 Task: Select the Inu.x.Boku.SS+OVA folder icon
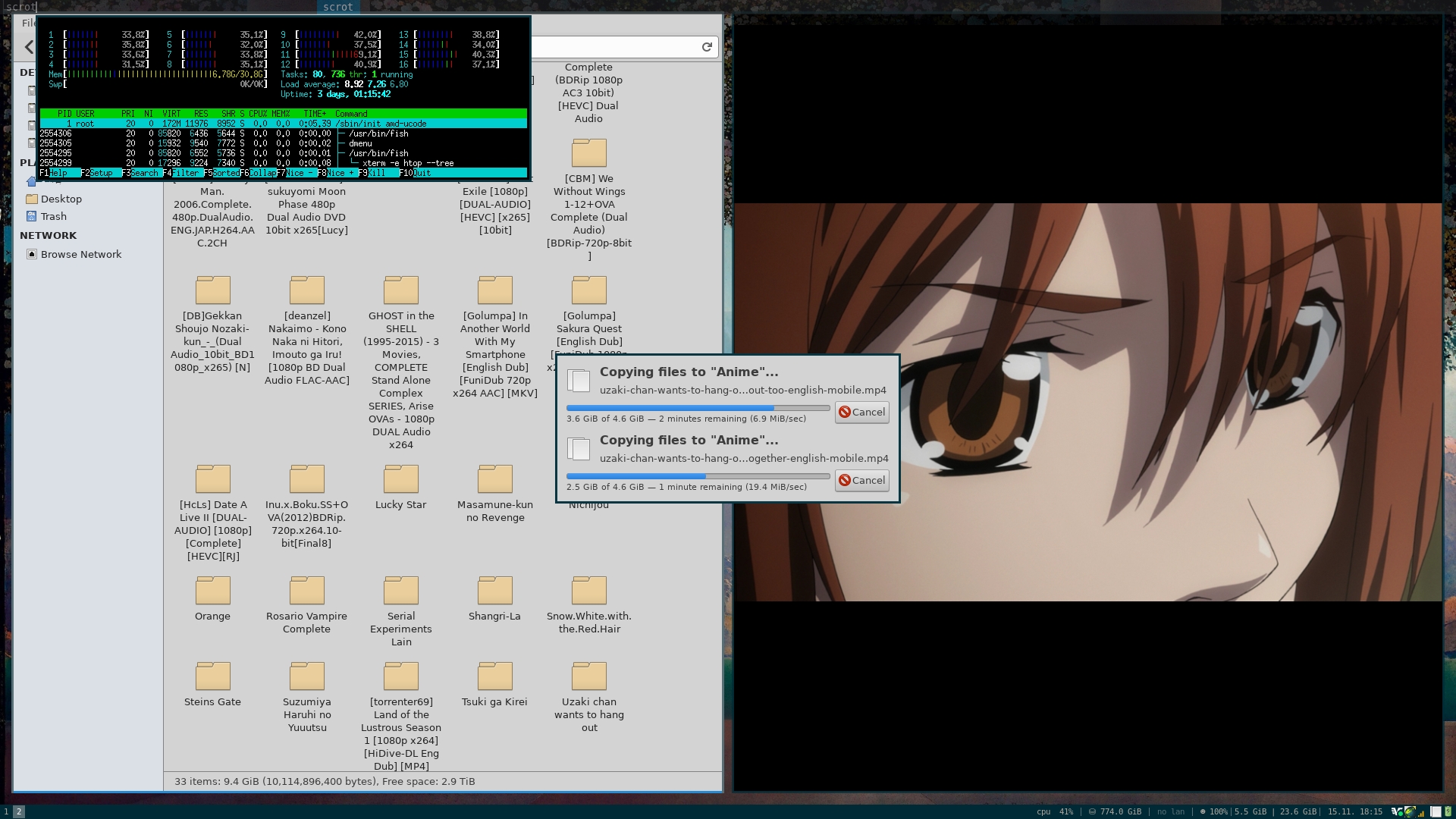click(x=306, y=479)
